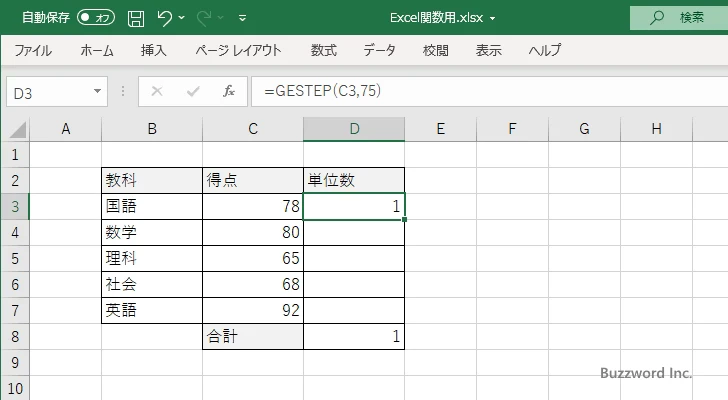Click empty cell D4 next to 80
The height and width of the screenshot is (400, 728).
(354, 232)
